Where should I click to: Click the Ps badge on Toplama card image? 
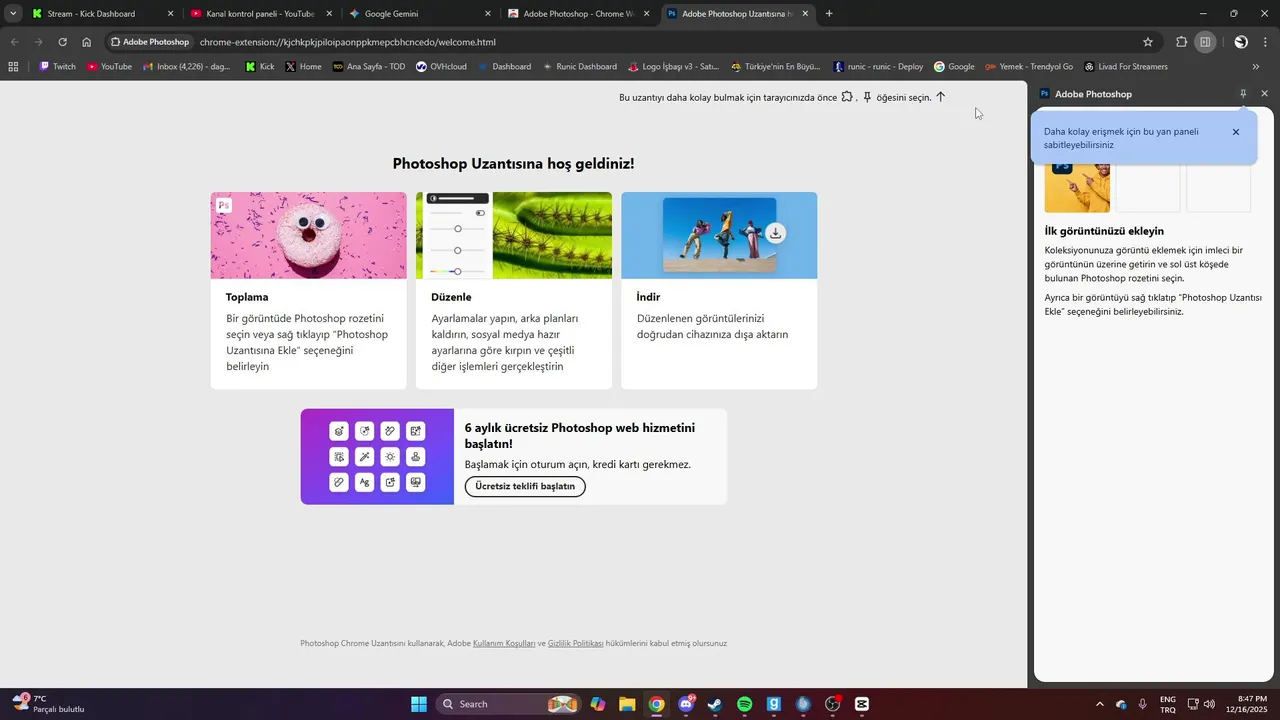point(224,205)
